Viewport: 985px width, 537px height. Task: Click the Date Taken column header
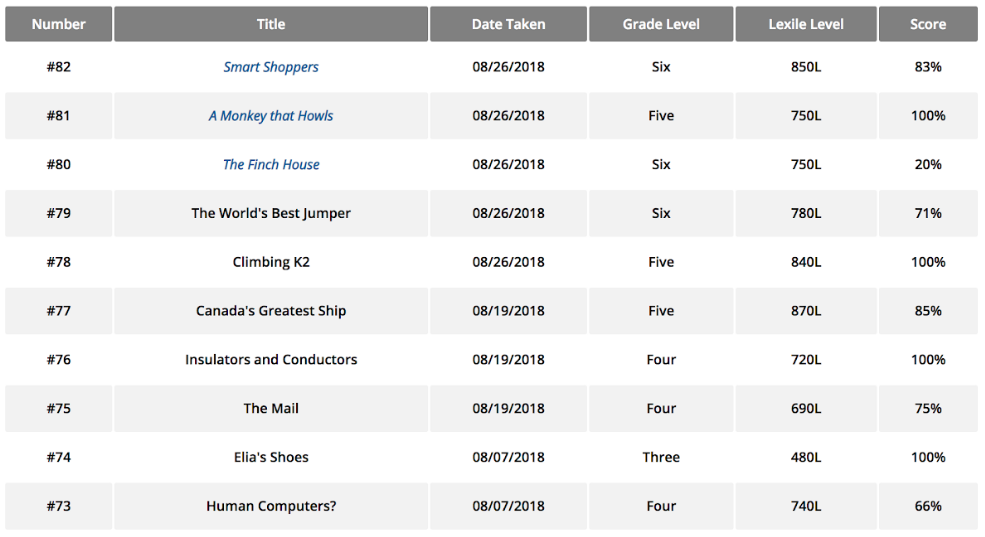click(x=508, y=24)
